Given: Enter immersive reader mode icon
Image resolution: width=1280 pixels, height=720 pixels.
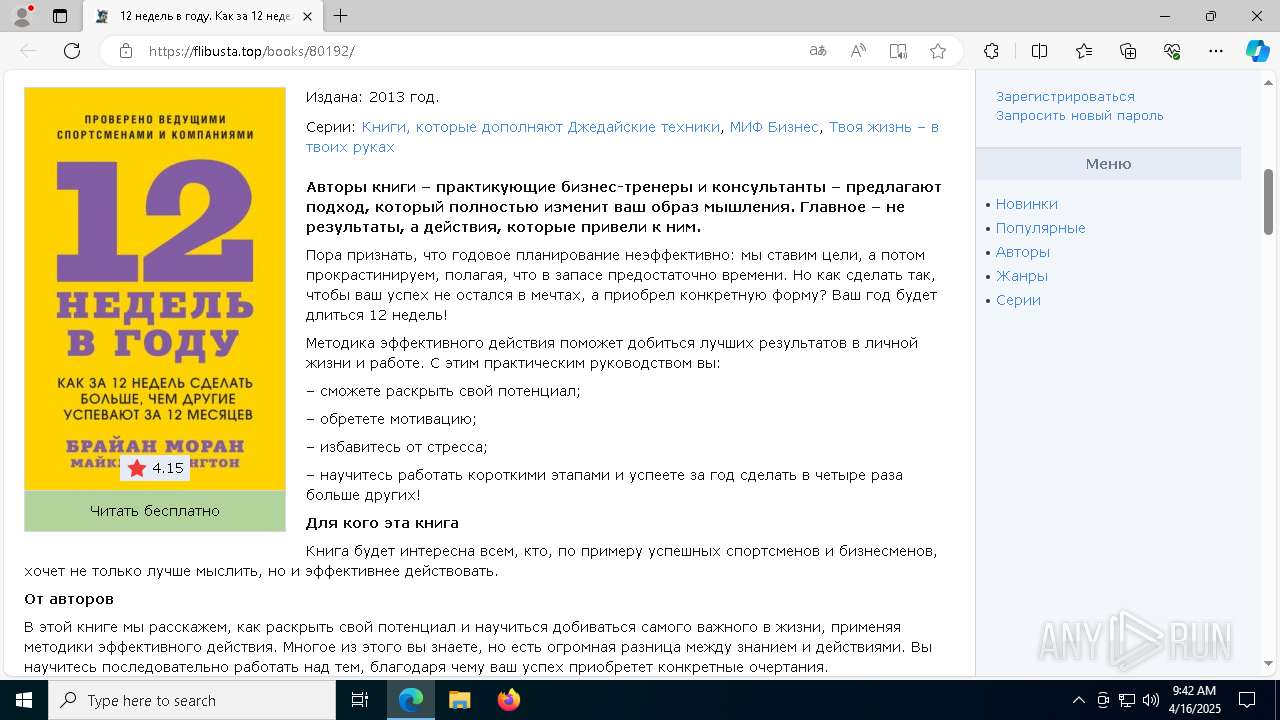Looking at the screenshot, I should pyautogui.click(x=898, y=51).
